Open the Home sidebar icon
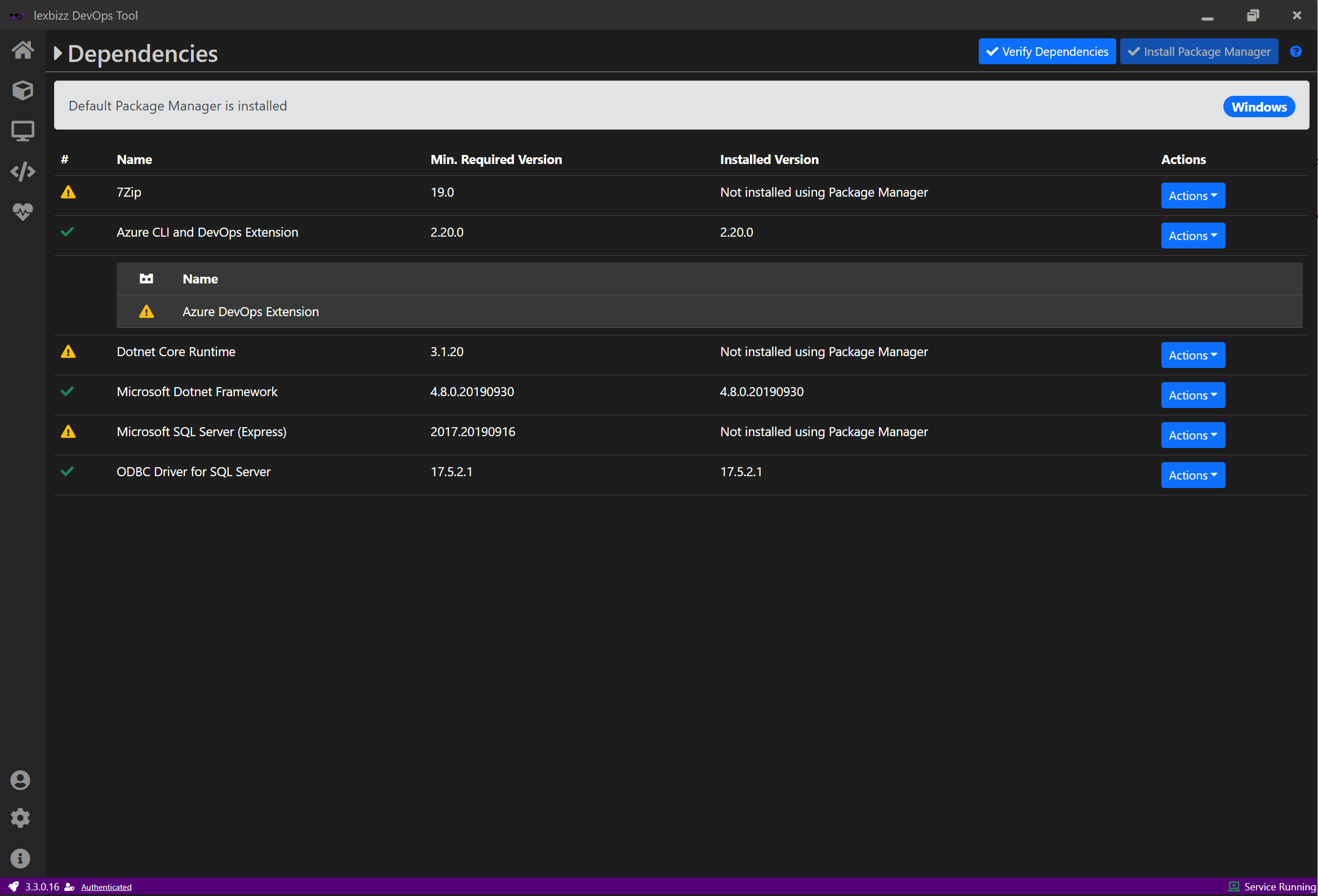Image resolution: width=1318 pixels, height=896 pixels. point(23,50)
